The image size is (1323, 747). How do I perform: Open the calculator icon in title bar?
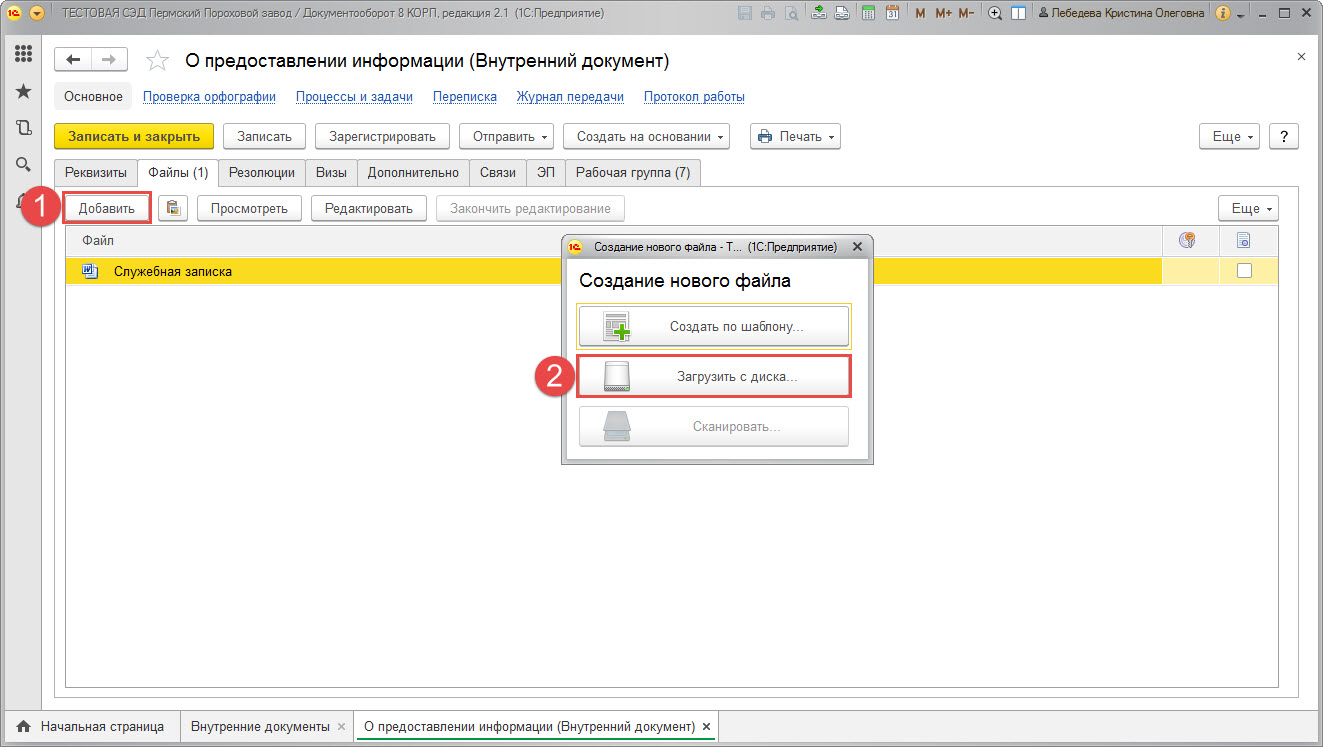869,13
